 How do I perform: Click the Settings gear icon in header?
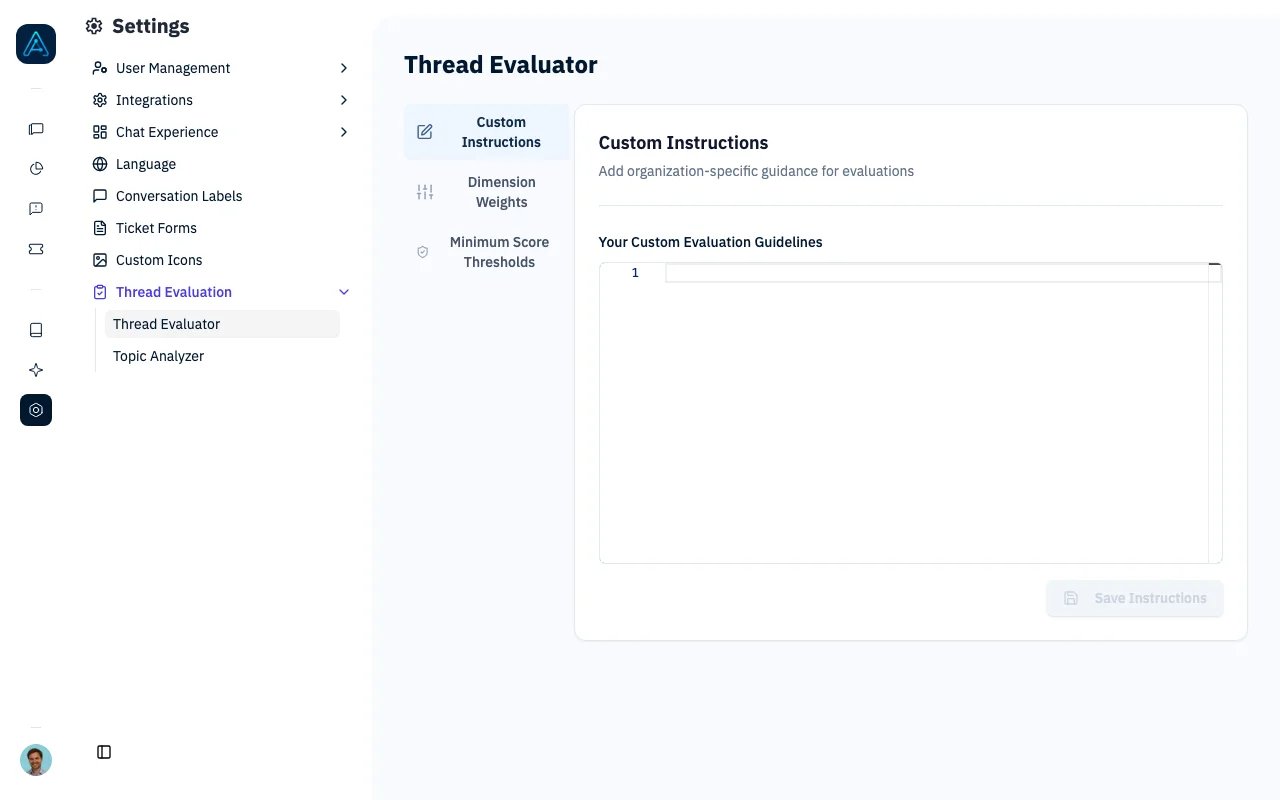click(x=94, y=26)
